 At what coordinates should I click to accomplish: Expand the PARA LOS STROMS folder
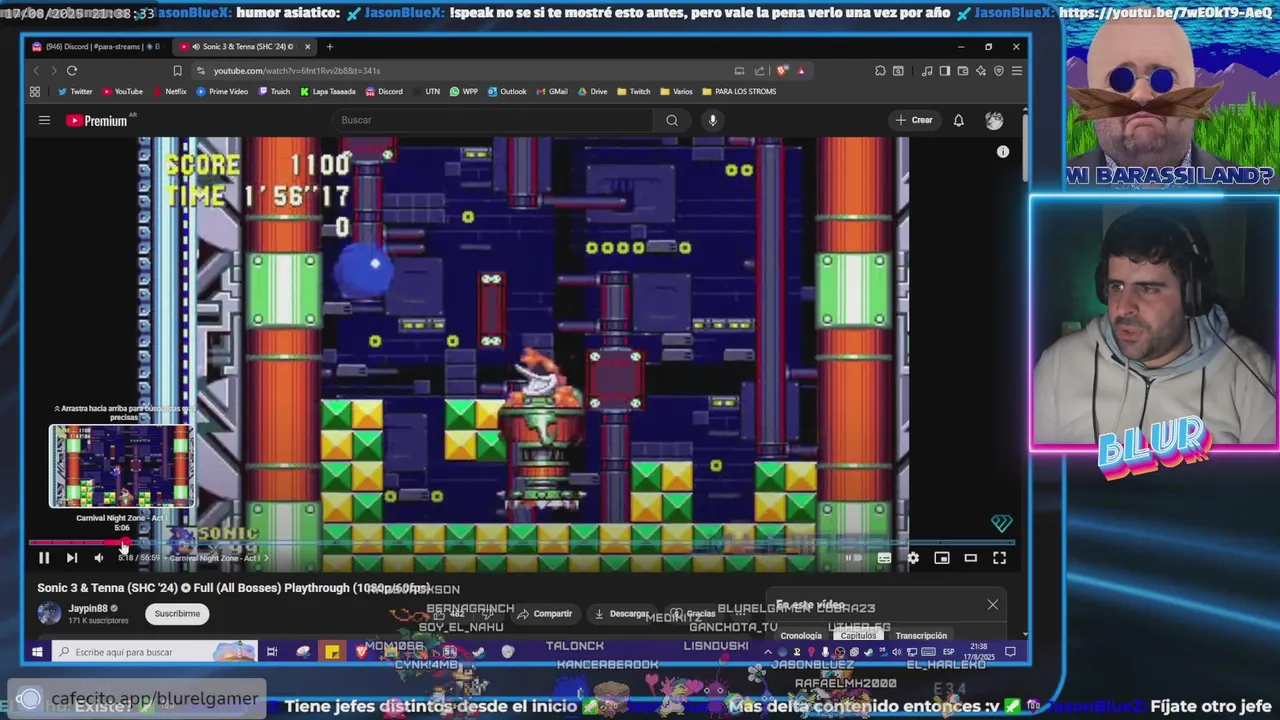[739, 91]
